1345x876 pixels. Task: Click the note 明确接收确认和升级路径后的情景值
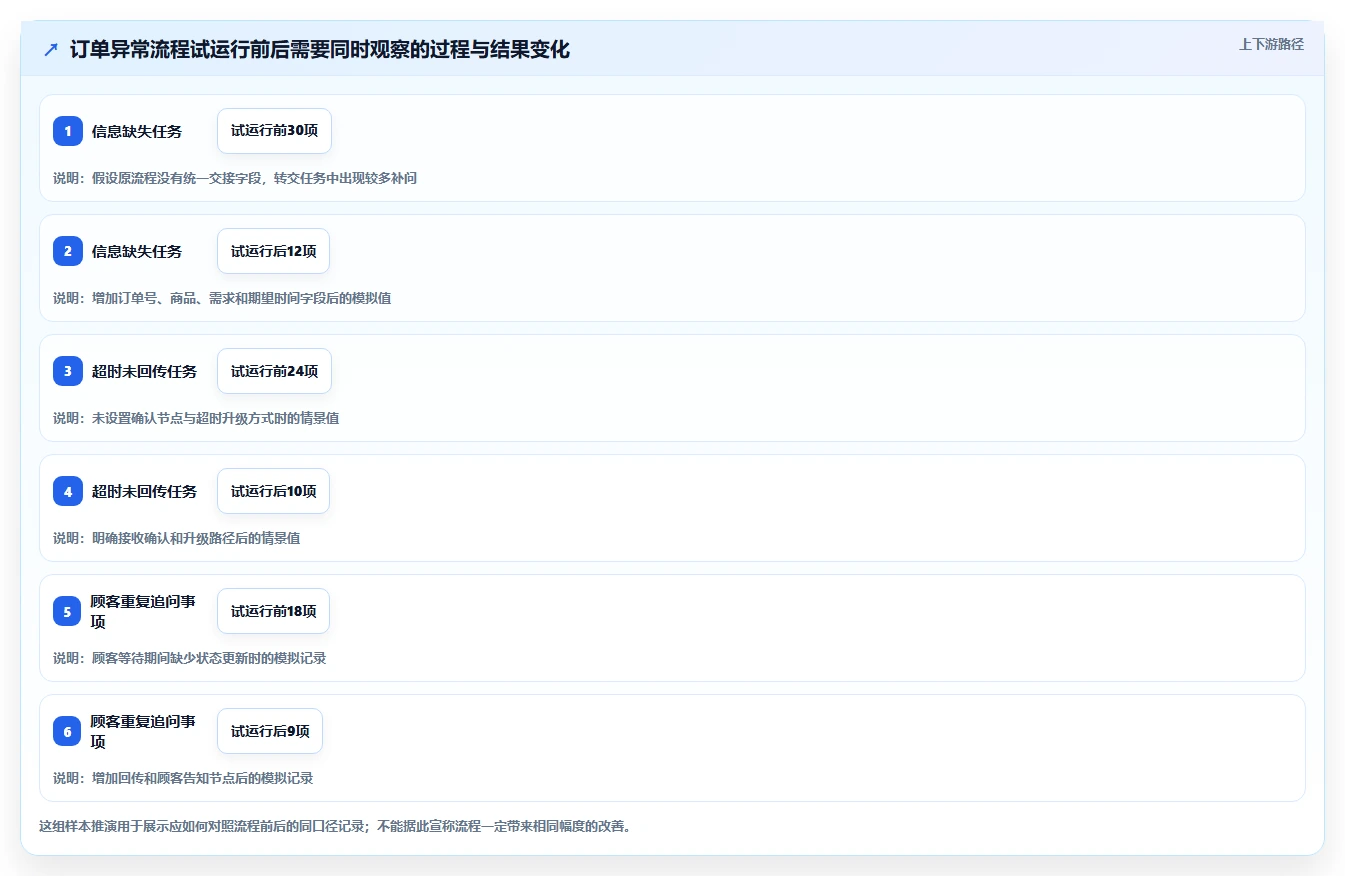point(177,538)
